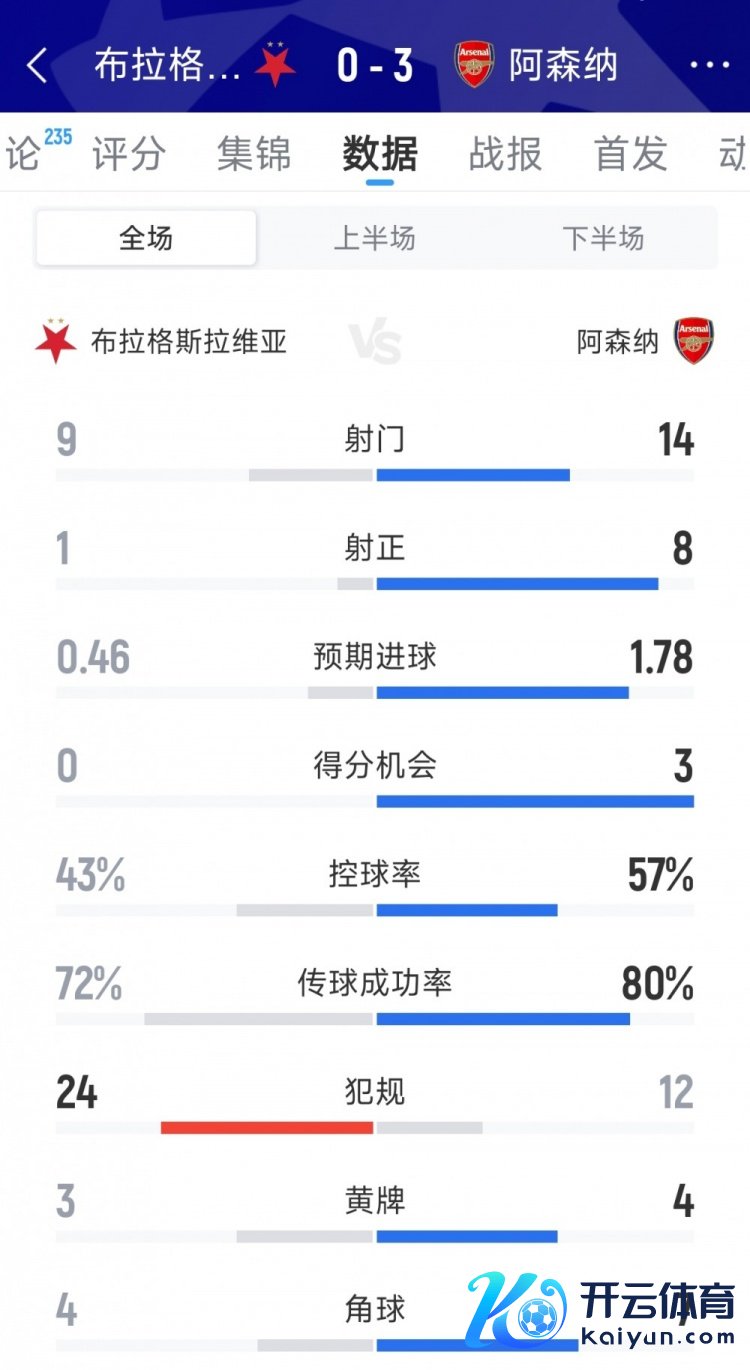This screenshot has width=750, height=1370.
Task: Tap the red 犯规 fouls bar
Action: [267, 1128]
